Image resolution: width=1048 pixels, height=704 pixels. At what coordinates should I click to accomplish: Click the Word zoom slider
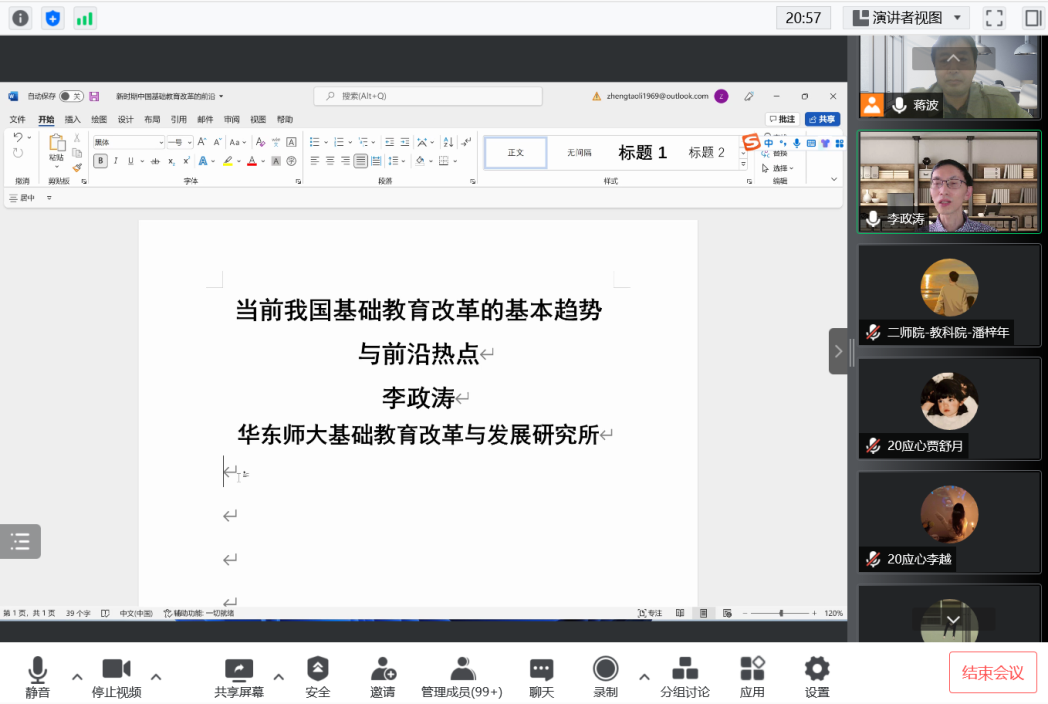(781, 613)
